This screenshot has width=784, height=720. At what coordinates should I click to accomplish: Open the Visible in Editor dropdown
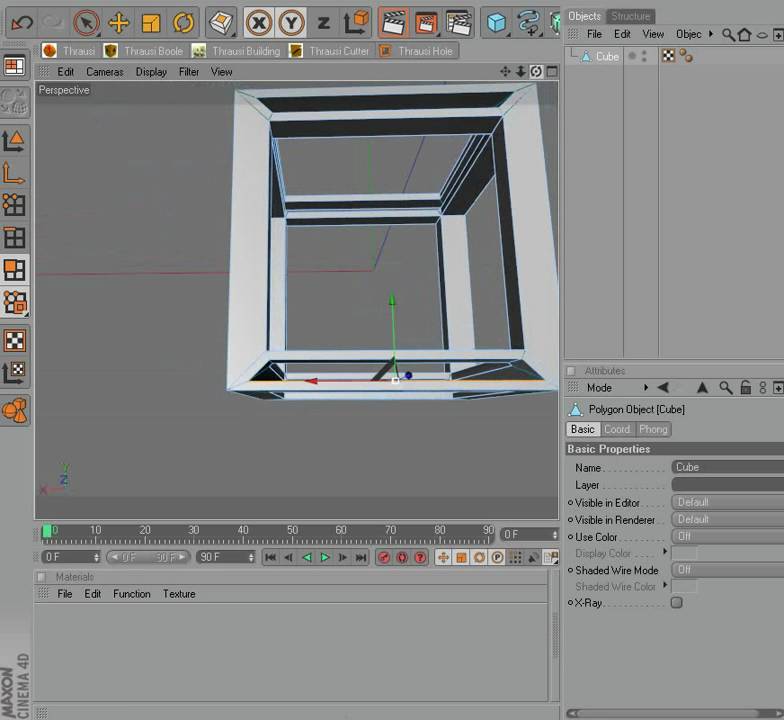pyautogui.click(x=728, y=502)
